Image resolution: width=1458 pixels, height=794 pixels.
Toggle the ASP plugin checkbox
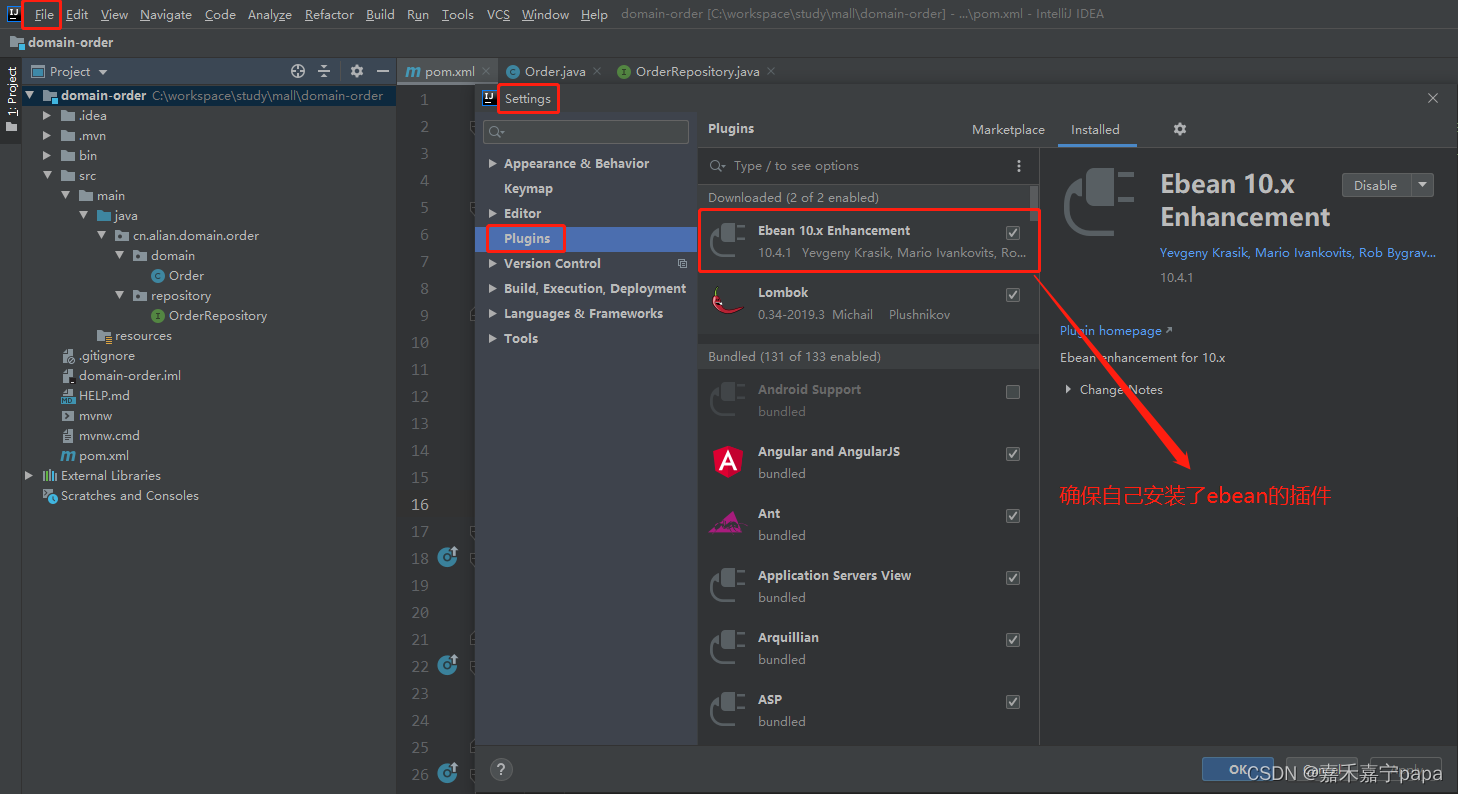click(x=1013, y=702)
